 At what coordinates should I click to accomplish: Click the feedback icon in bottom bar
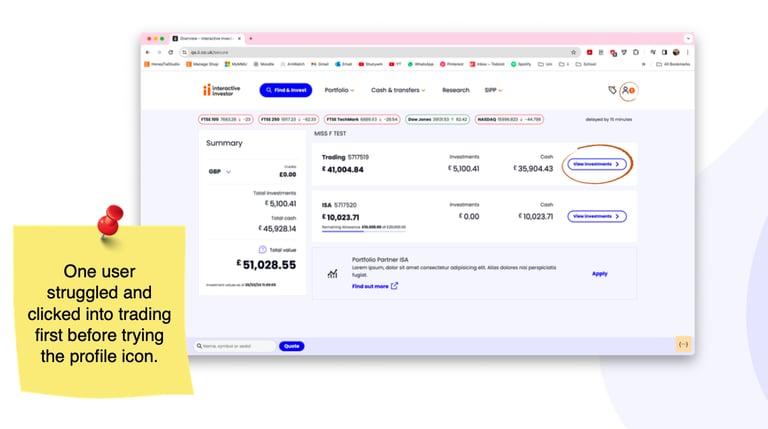coord(683,344)
